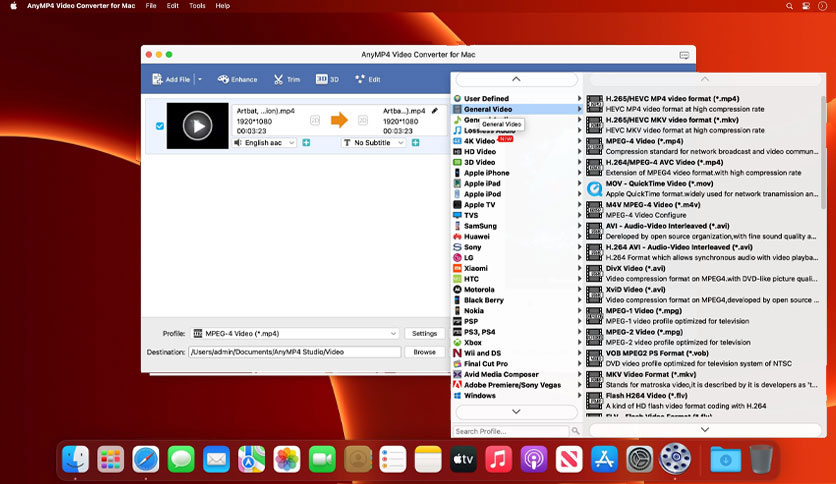
Task: Select VOB MPEG2 PS Format (*.vob)
Action: [x=703, y=358]
